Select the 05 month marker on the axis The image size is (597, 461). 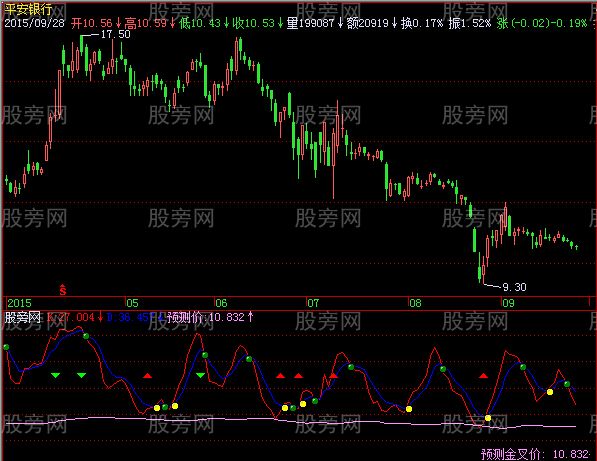[132, 303]
